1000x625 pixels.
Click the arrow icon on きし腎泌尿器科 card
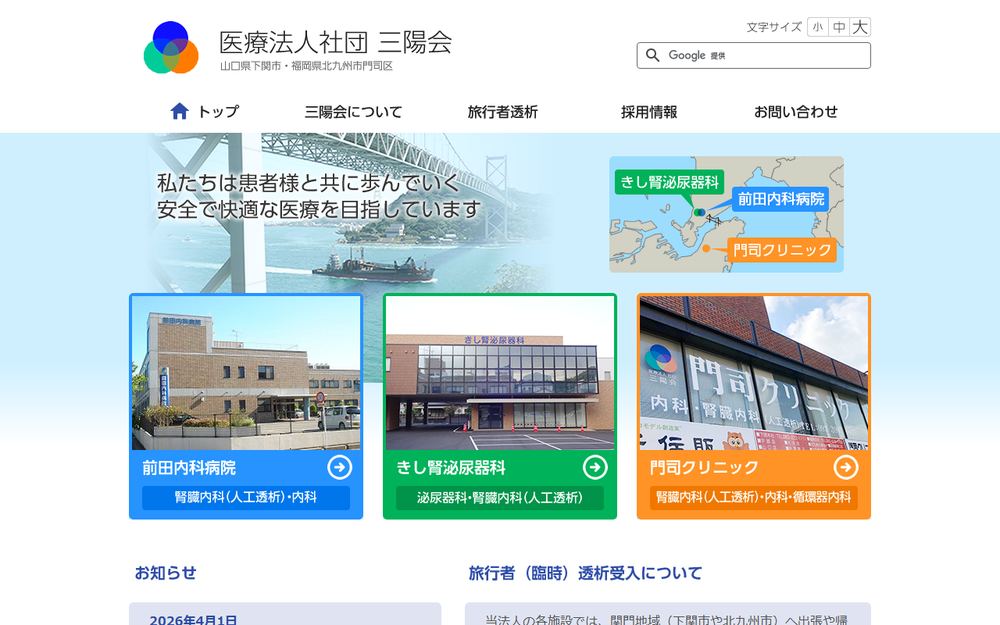point(595,467)
